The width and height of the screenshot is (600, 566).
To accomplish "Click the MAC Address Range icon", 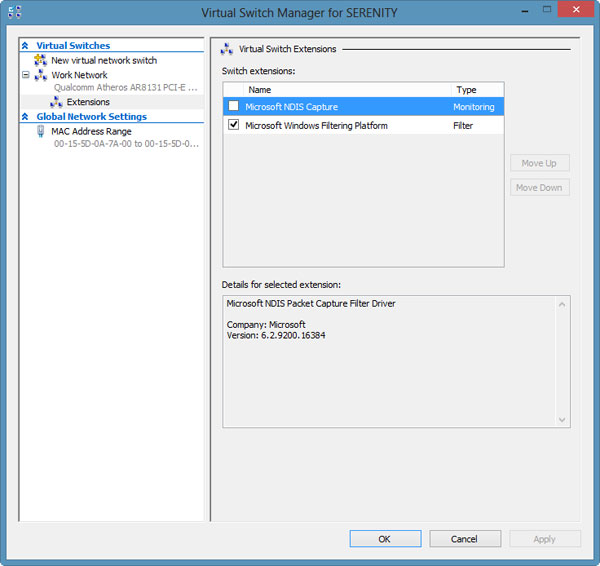I will click(x=40, y=131).
